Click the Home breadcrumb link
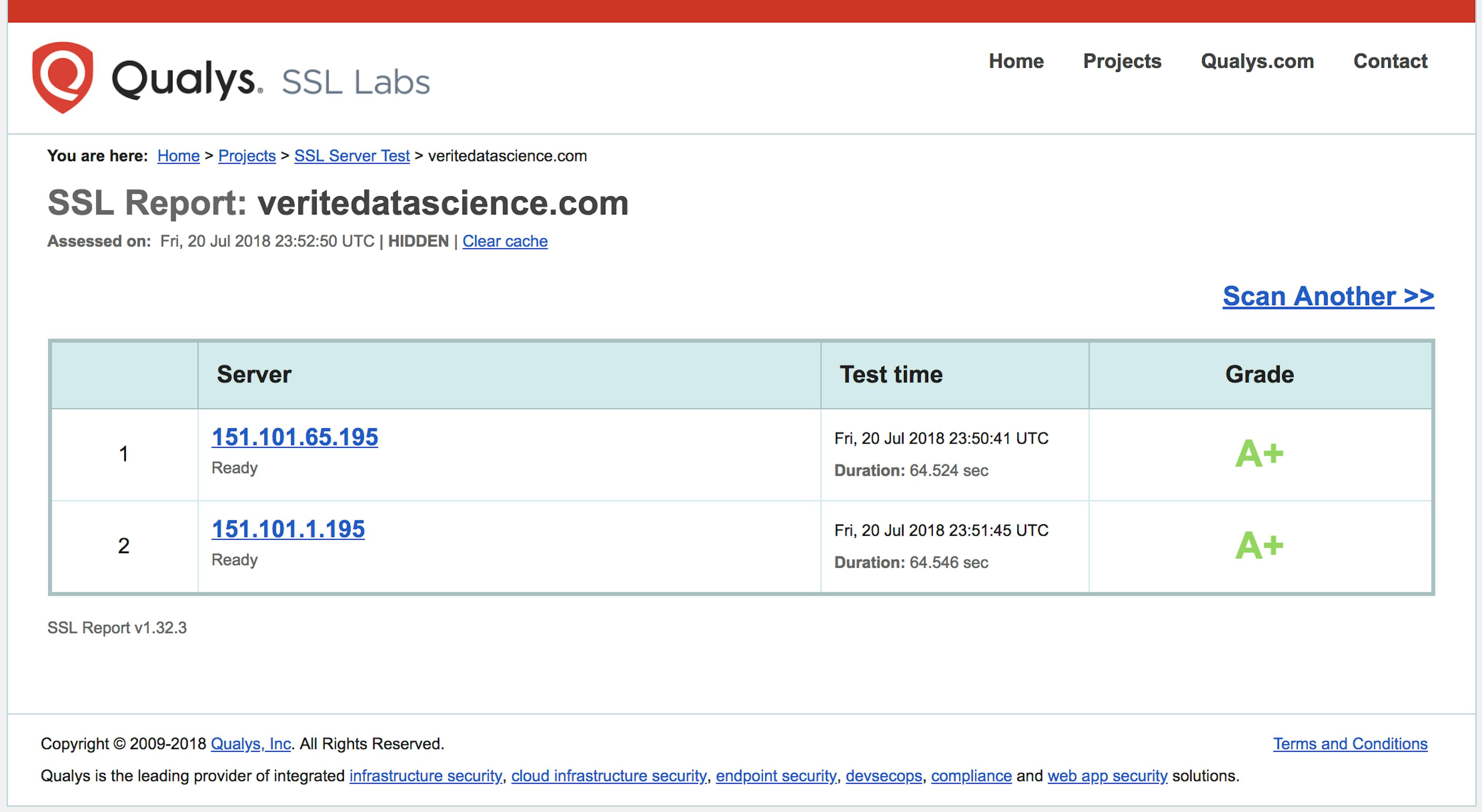This screenshot has height=812, width=1482. point(178,156)
